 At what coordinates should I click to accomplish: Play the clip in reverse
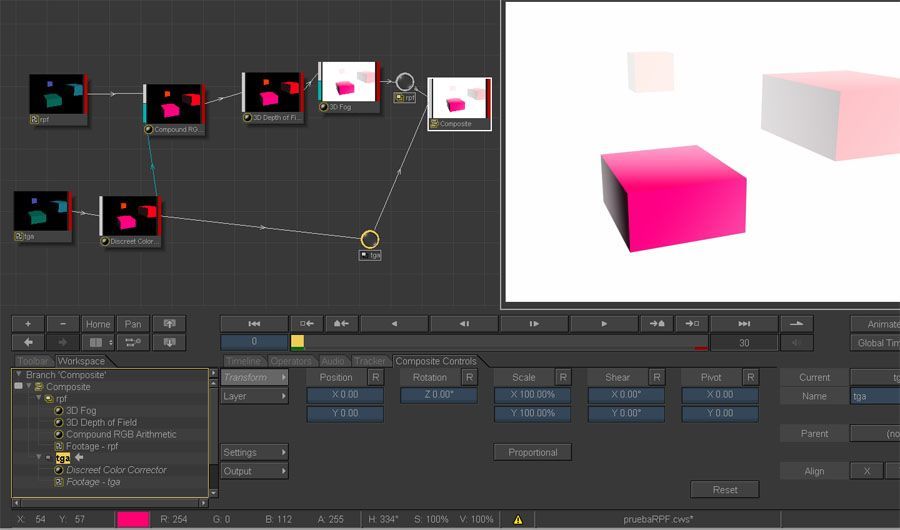click(394, 324)
